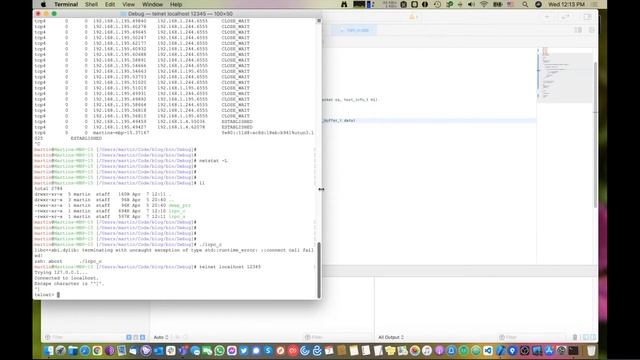Open Trash in the Dock
640x360 pixels.
click(x=591, y=351)
